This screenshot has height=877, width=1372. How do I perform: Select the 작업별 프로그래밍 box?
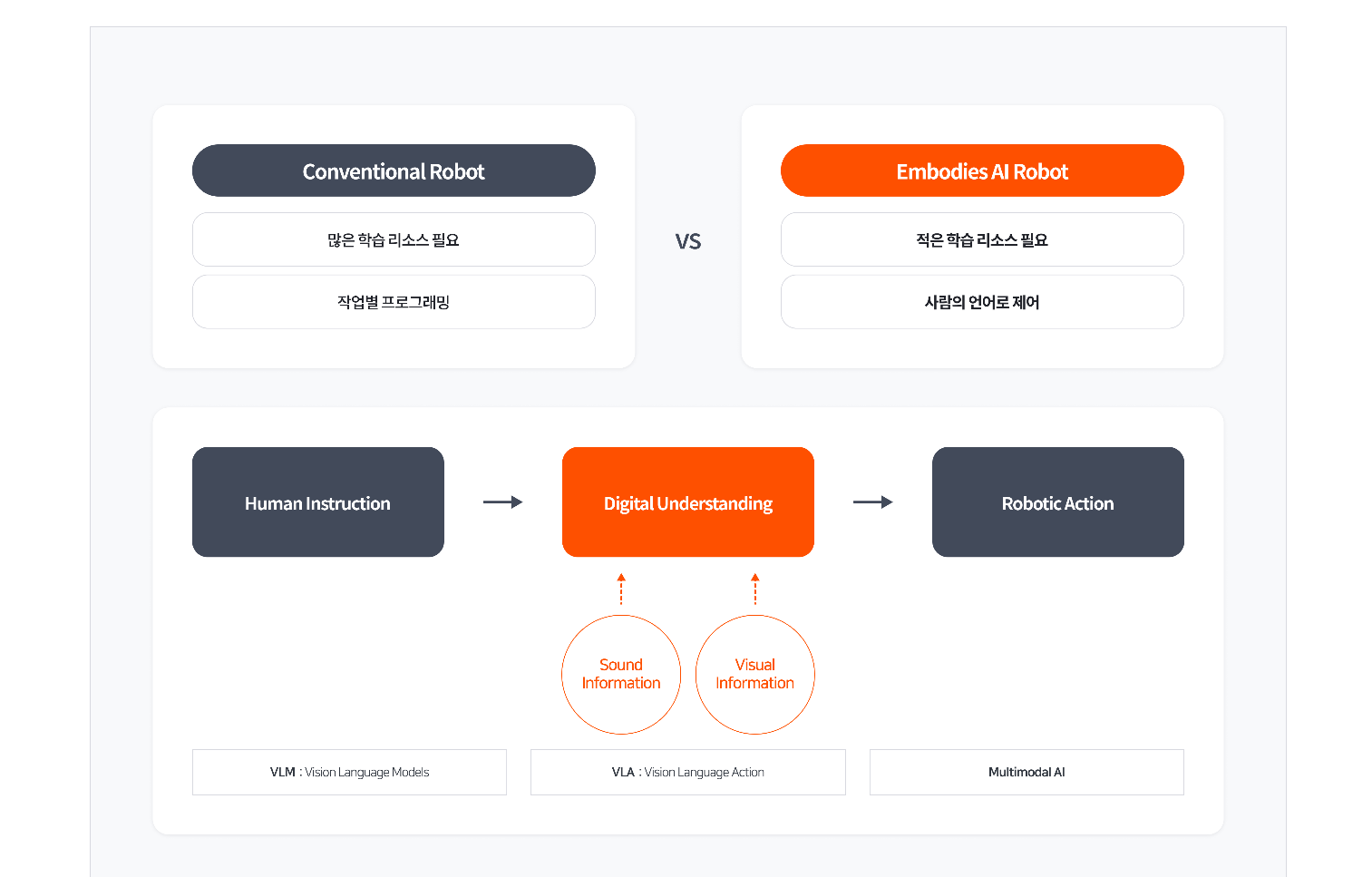tap(394, 302)
